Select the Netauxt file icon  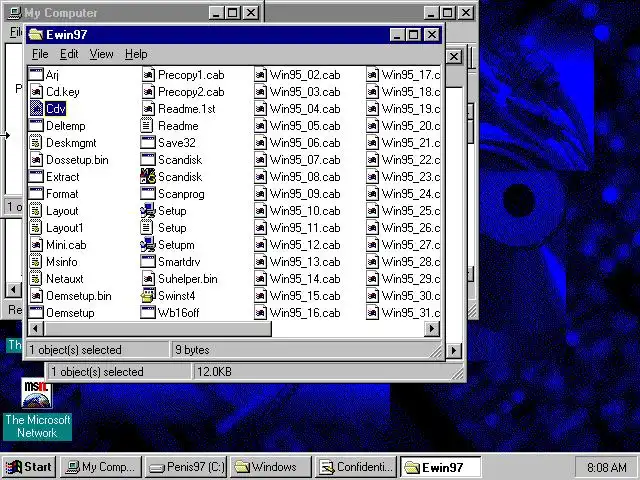coord(36,279)
